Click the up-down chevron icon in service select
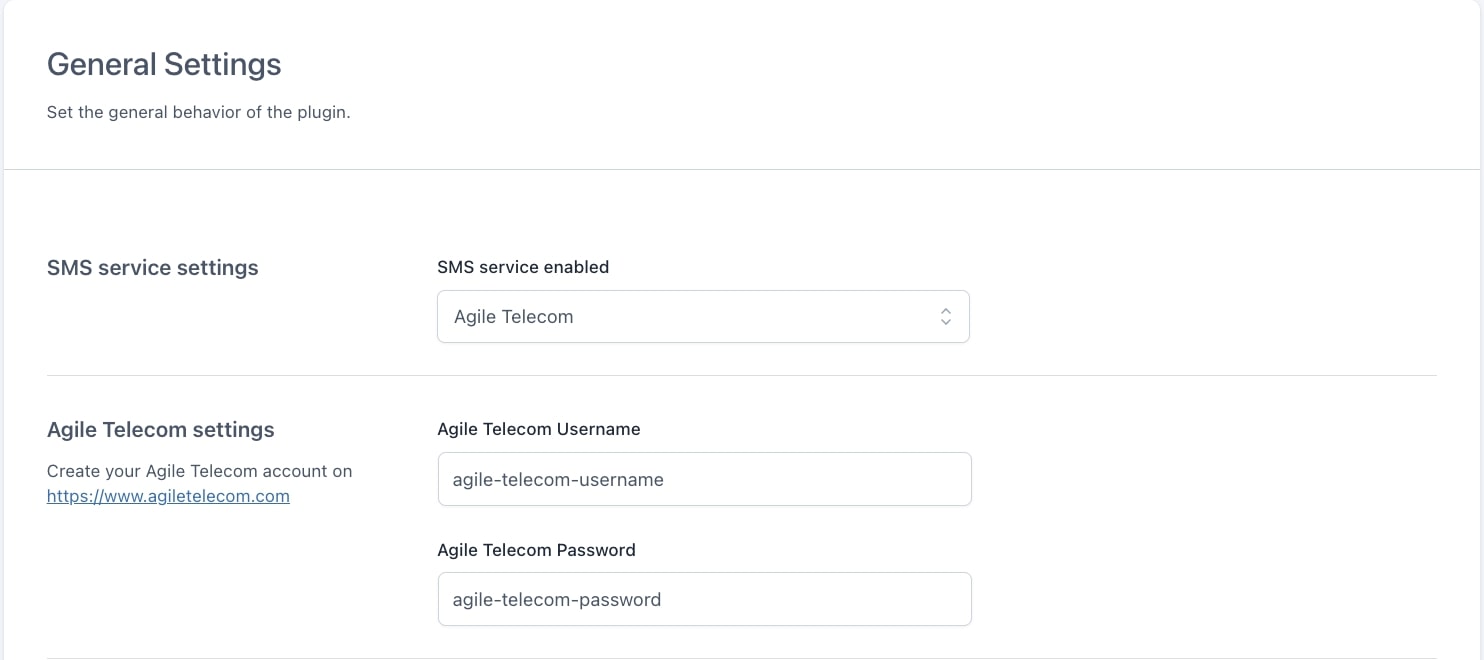This screenshot has width=1484, height=660. click(945, 317)
